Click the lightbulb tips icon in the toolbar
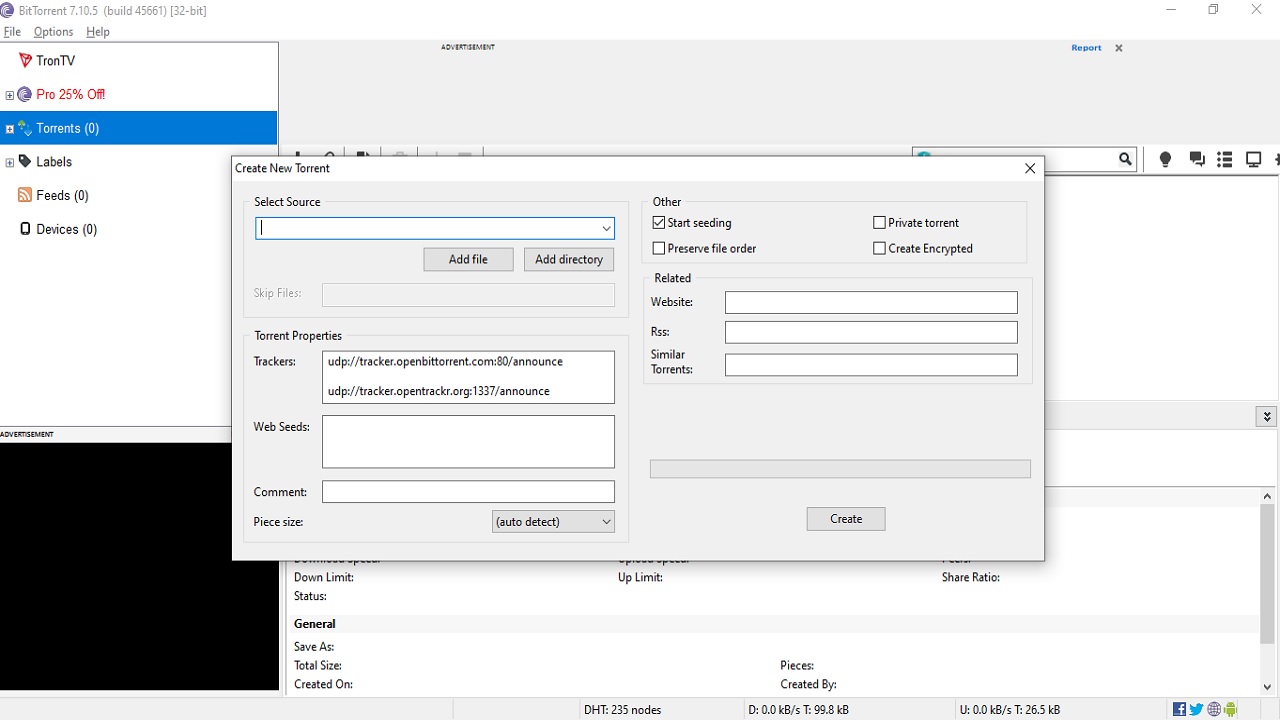Screen dimensions: 1280x720 tap(1165, 159)
